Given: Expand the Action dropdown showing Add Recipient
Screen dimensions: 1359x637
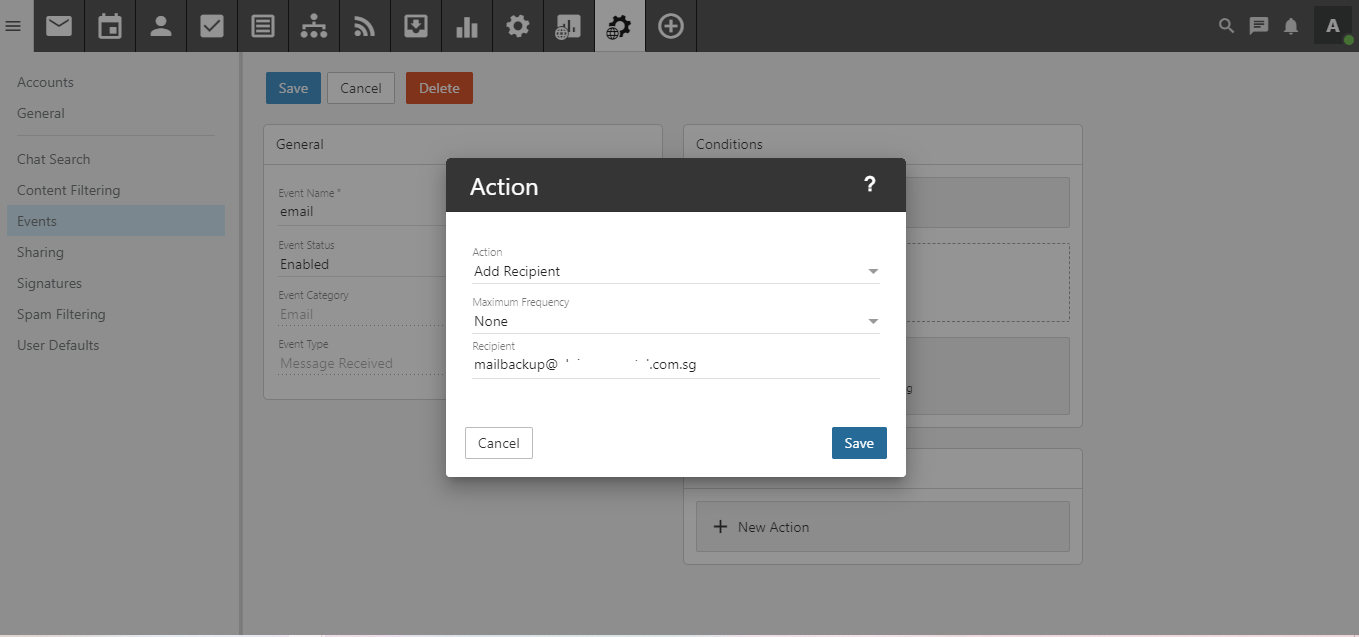Looking at the screenshot, I should [x=675, y=271].
